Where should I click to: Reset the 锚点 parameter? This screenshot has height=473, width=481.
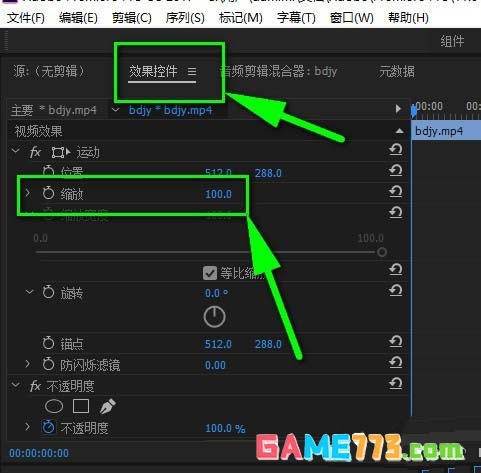pos(396,342)
